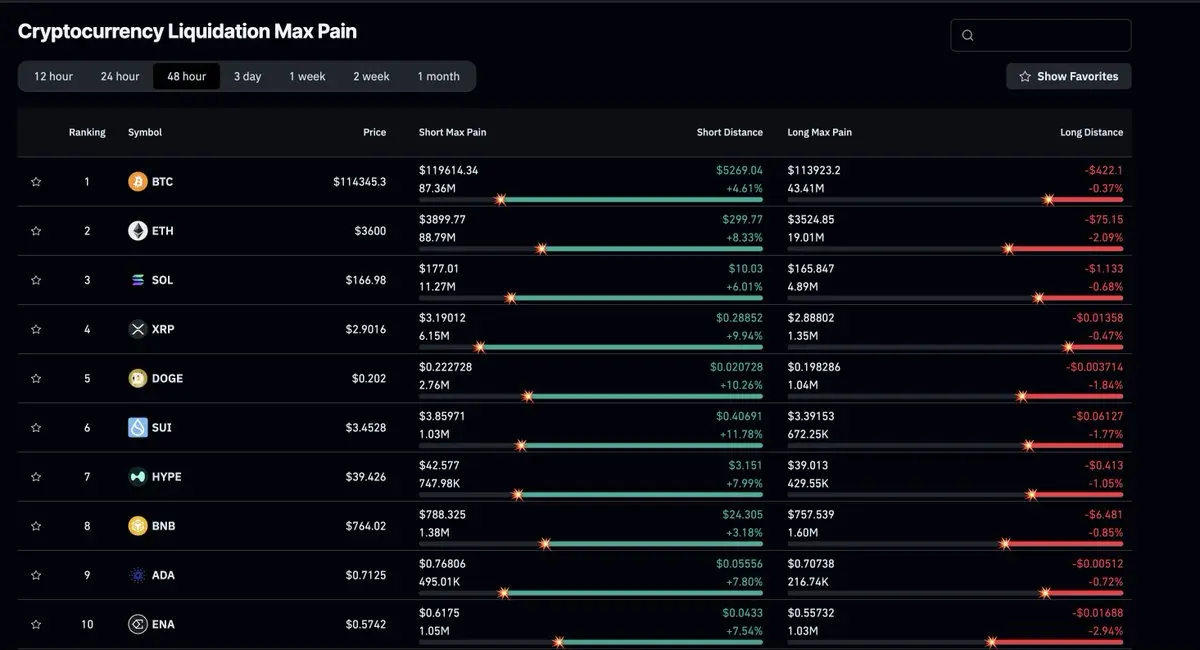The image size is (1200, 650).
Task: Favorite SUI with its star
Action: [36, 428]
